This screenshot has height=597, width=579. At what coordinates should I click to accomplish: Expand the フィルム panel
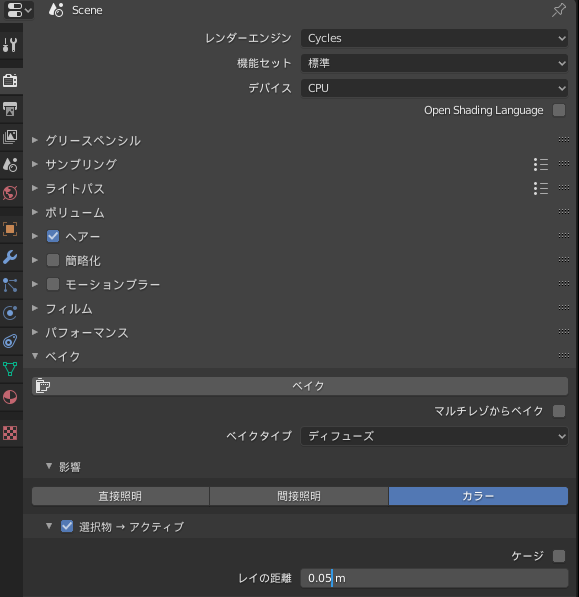click(x=35, y=308)
